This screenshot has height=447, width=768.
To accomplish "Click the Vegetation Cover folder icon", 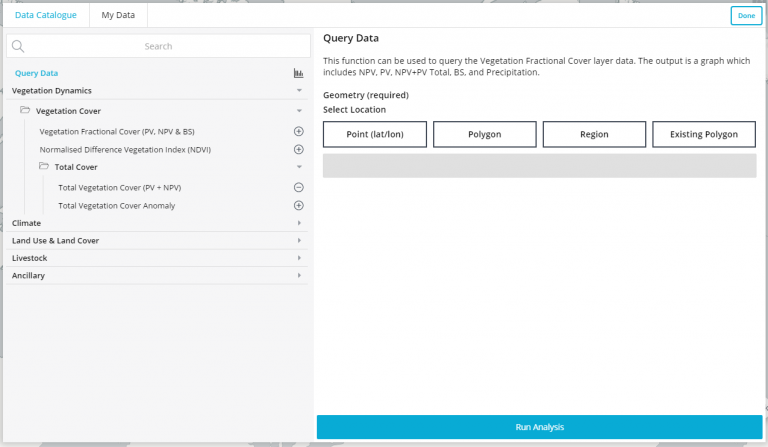I will pyautogui.click(x=25, y=110).
